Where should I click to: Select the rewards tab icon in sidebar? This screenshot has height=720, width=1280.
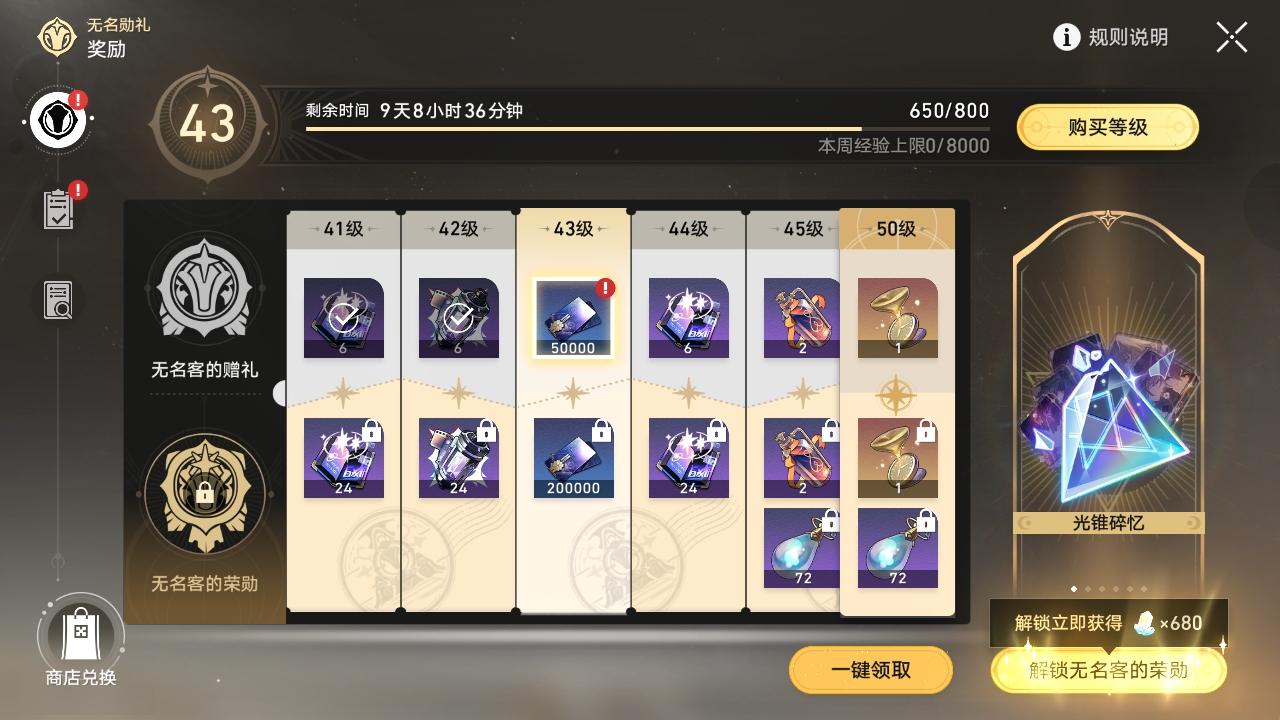pos(58,119)
